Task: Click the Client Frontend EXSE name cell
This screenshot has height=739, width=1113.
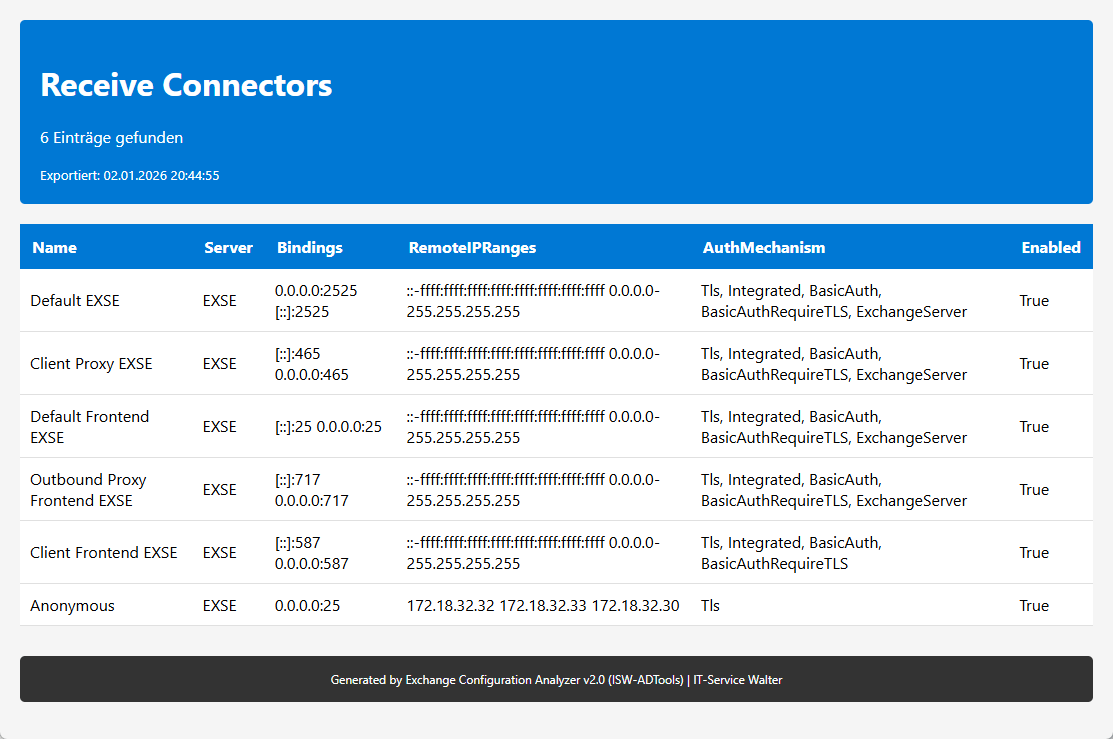Action: tap(103, 553)
